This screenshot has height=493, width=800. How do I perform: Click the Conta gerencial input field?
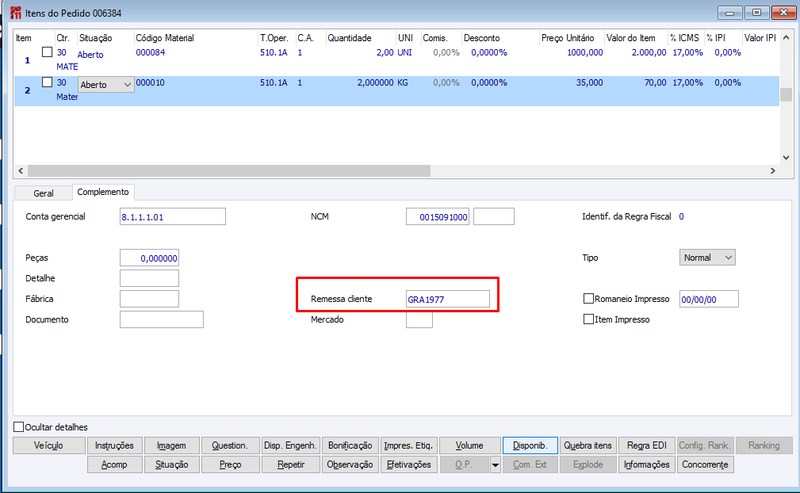pyautogui.click(x=172, y=216)
